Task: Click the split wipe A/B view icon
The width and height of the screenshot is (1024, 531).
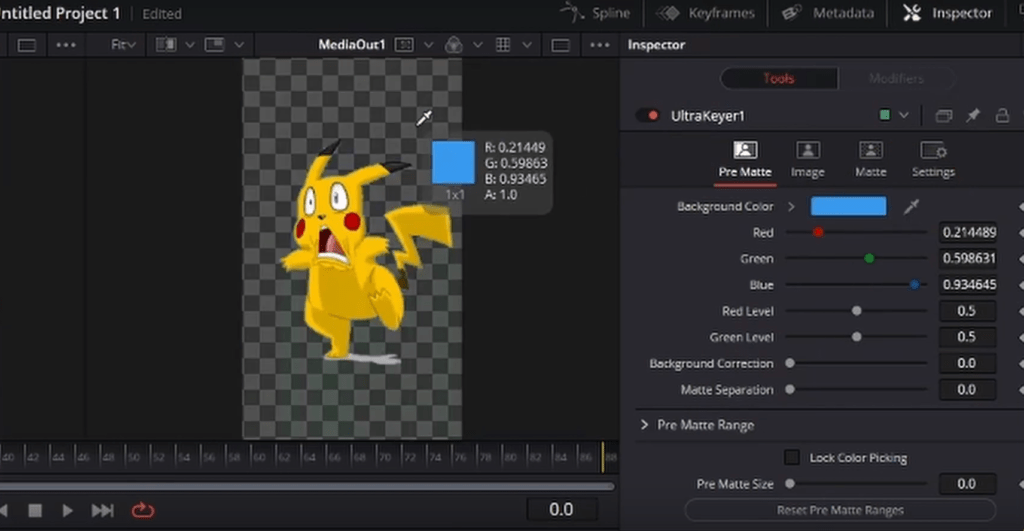Action: [166, 44]
